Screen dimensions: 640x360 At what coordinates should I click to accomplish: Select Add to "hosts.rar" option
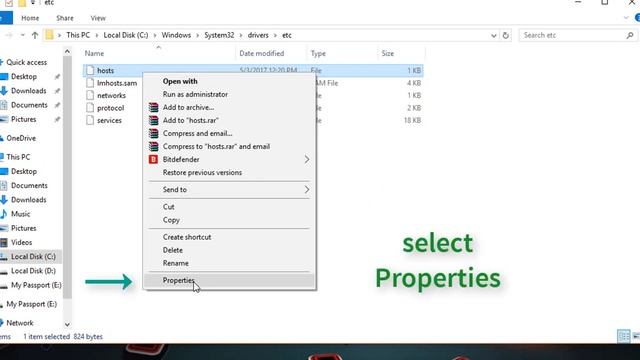[191, 120]
